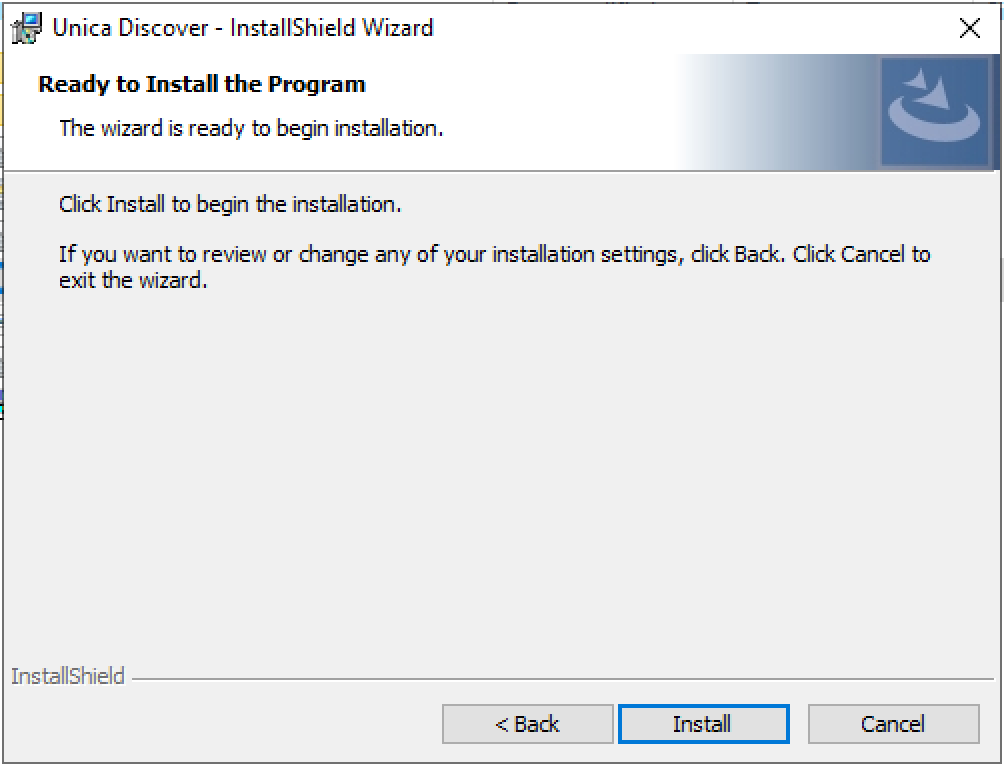Click the InstallShield logo graphic in the header

(x=934, y=112)
